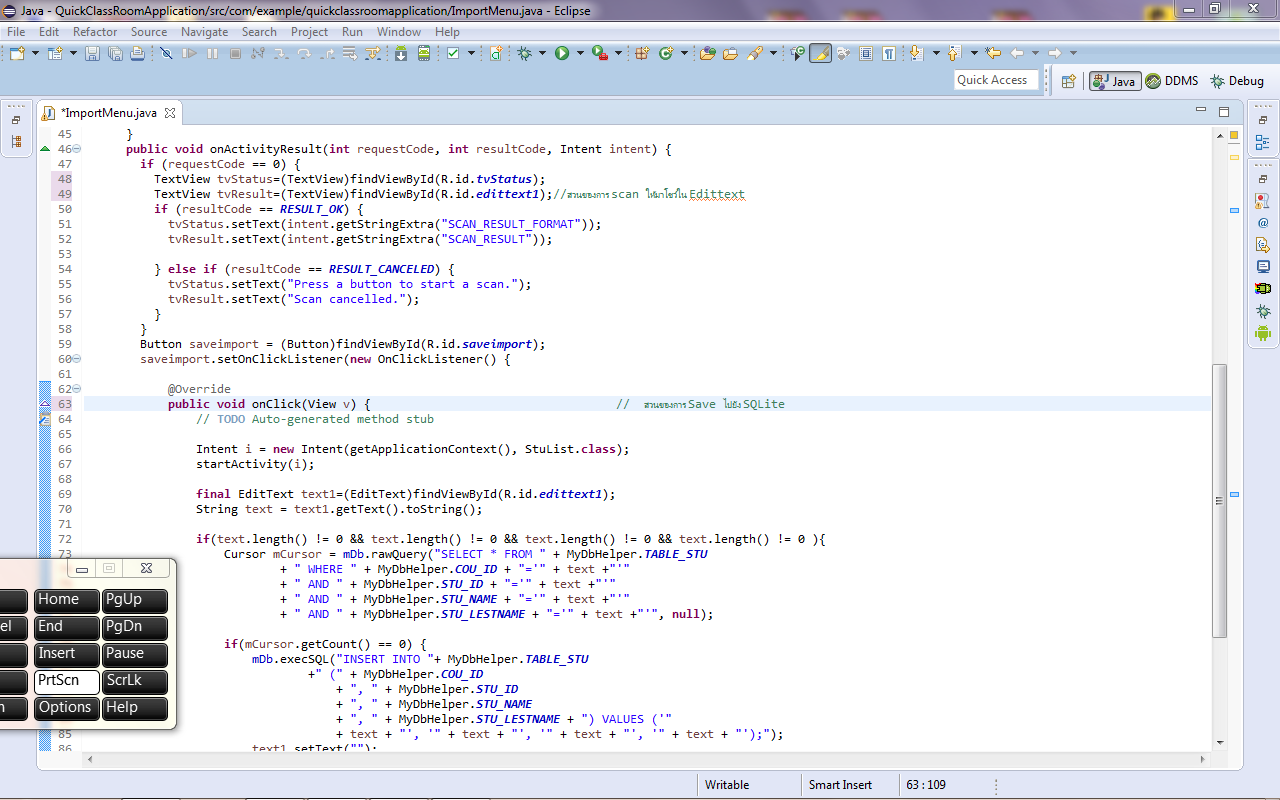1280x800 pixels.
Task: Toggle Mark Occurrences highlighter button
Action: 820,53
